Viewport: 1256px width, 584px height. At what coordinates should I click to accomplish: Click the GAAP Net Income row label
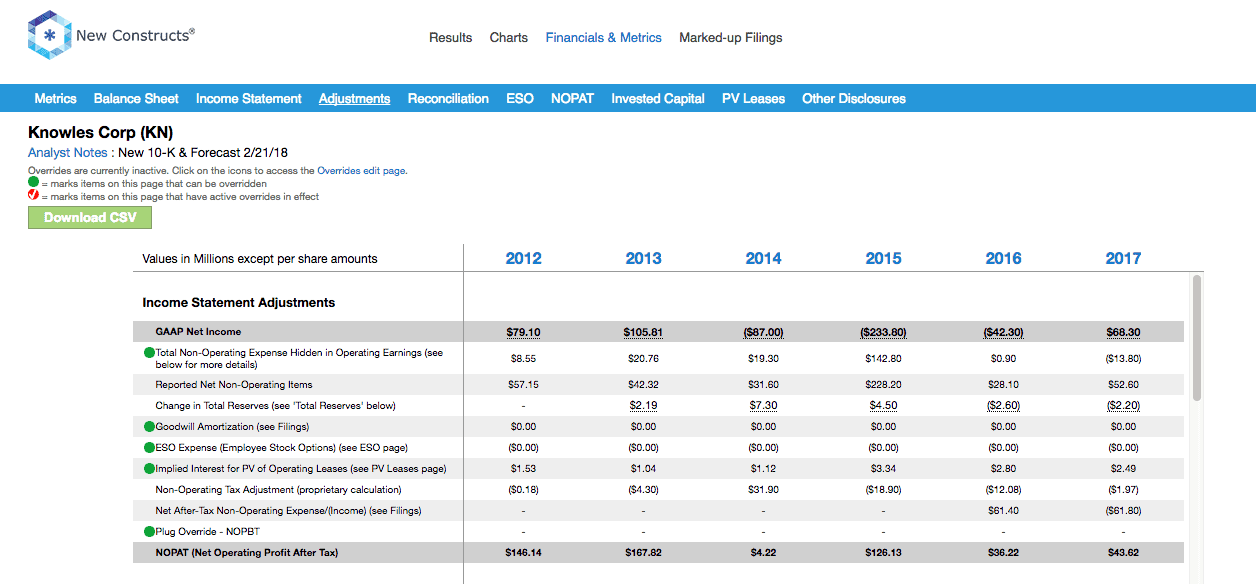pyautogui.click(x=198, y=332)
